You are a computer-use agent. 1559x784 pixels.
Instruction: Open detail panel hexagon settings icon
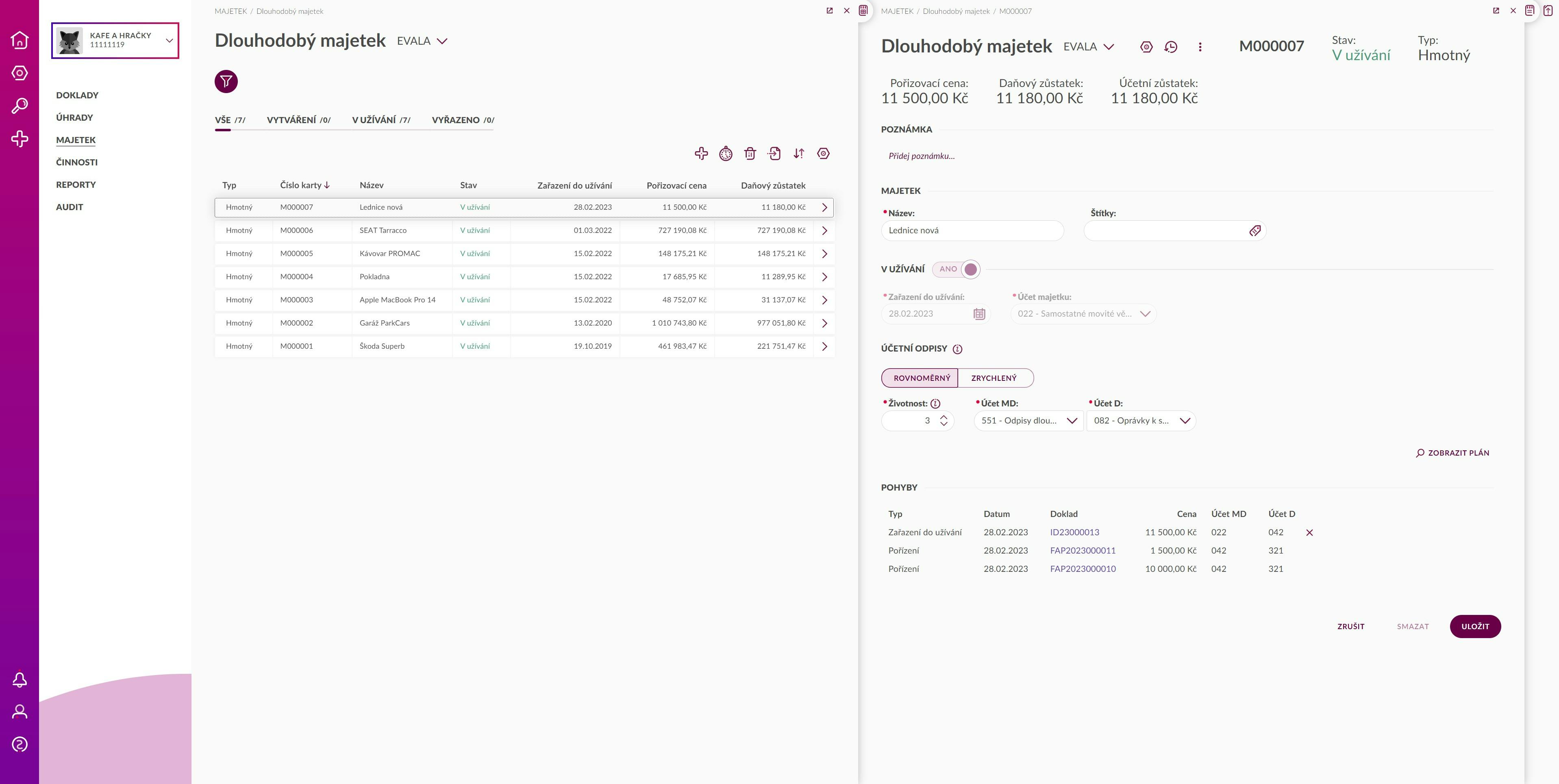(x=1146, y=47)
